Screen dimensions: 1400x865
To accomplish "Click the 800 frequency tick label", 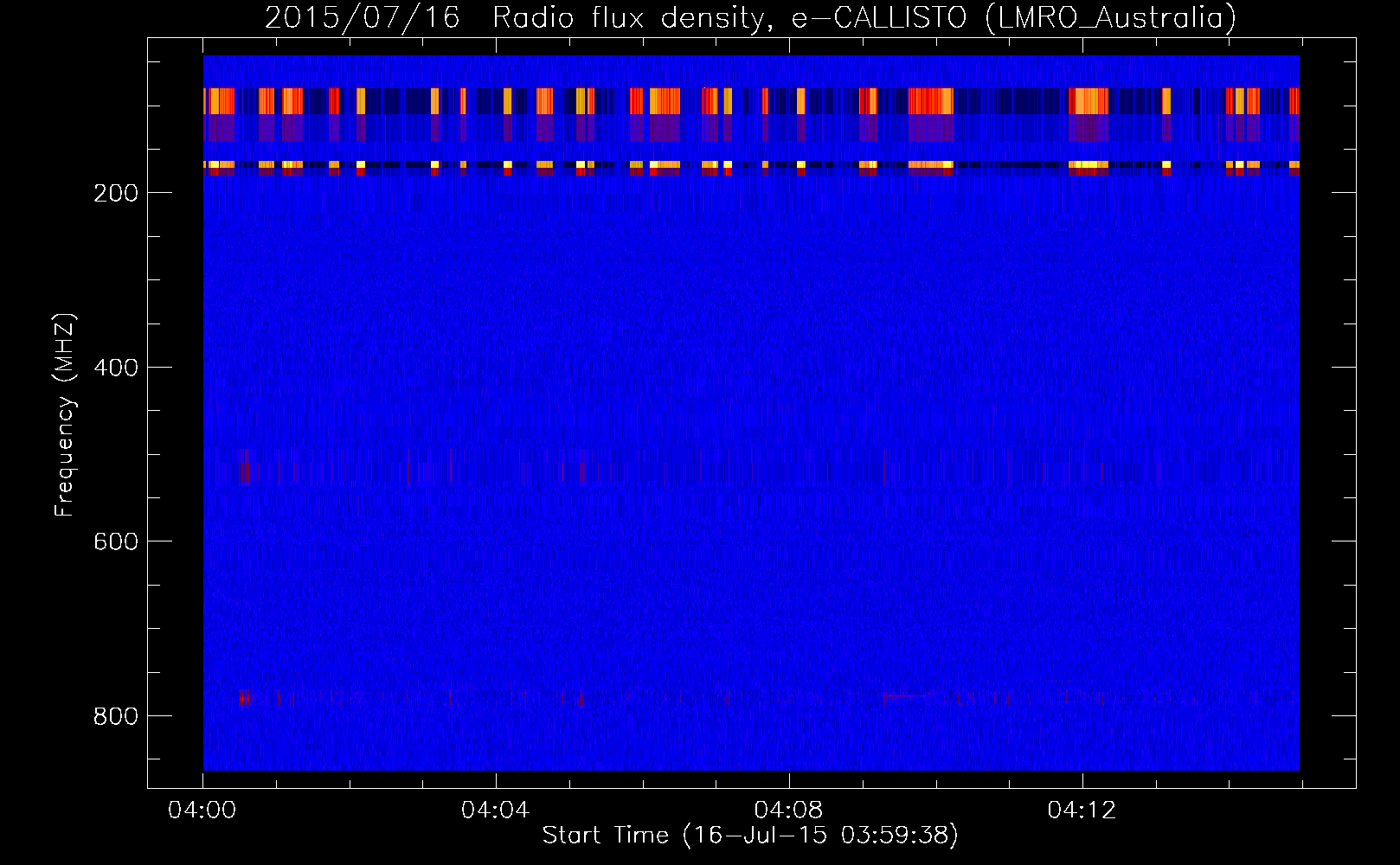I will click(x=115, y=716).
